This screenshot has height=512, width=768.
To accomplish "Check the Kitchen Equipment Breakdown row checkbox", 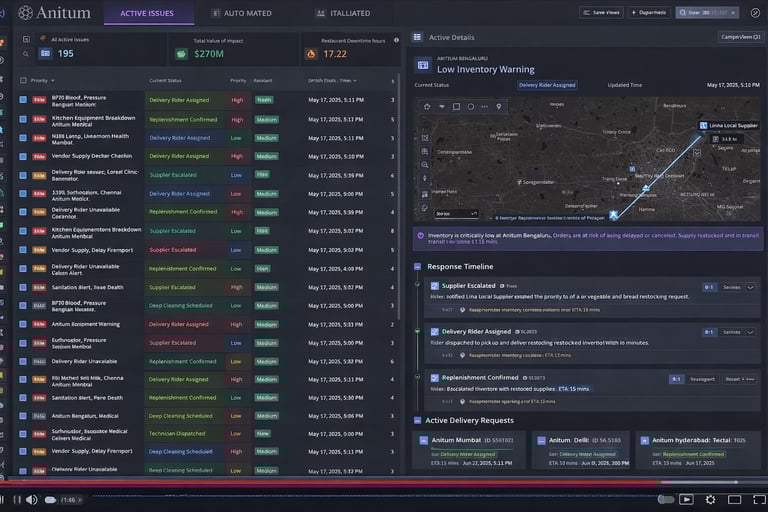I will pyautogui.click(x=23, y=119).
